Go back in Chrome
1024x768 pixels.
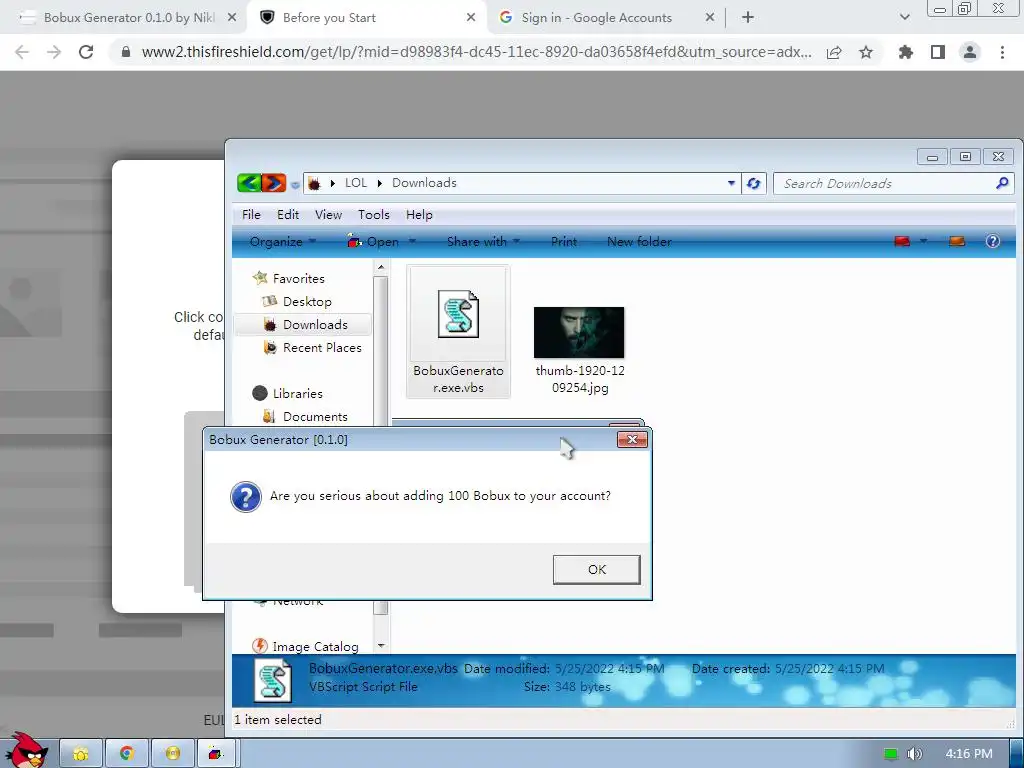pyautogui.click(x=22, y=52)
